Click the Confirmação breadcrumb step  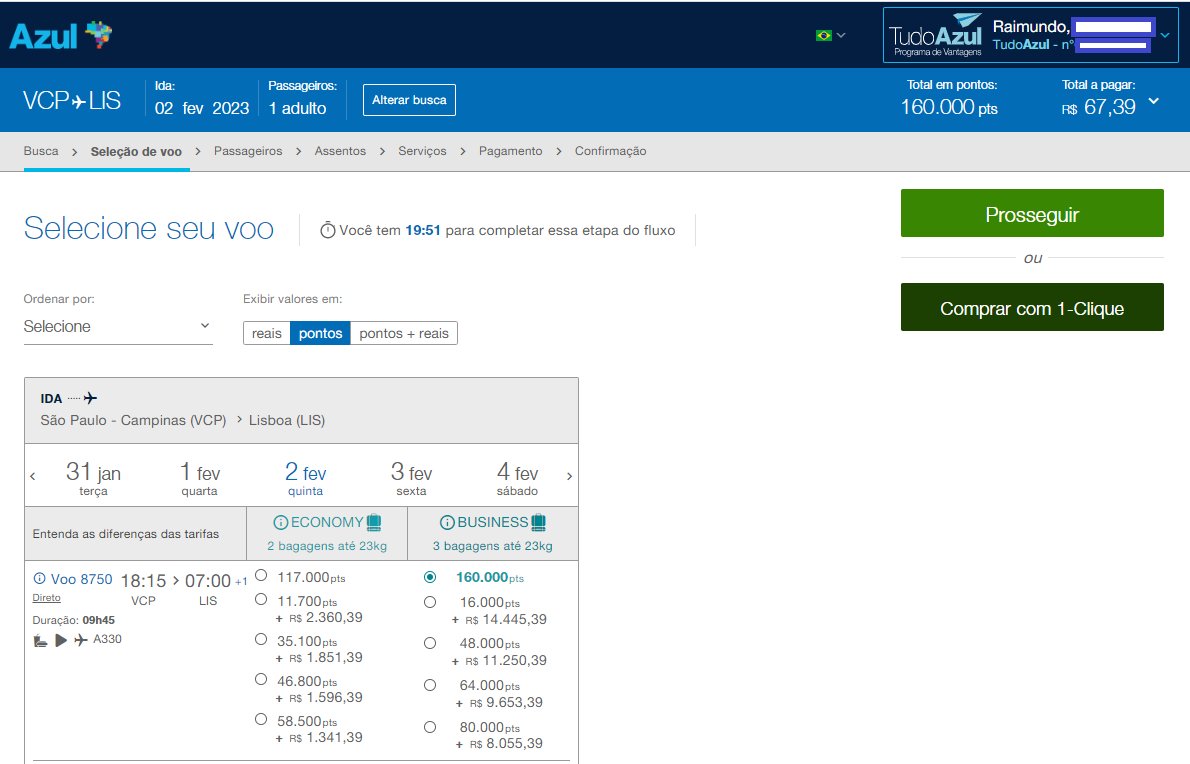(611, 151)
